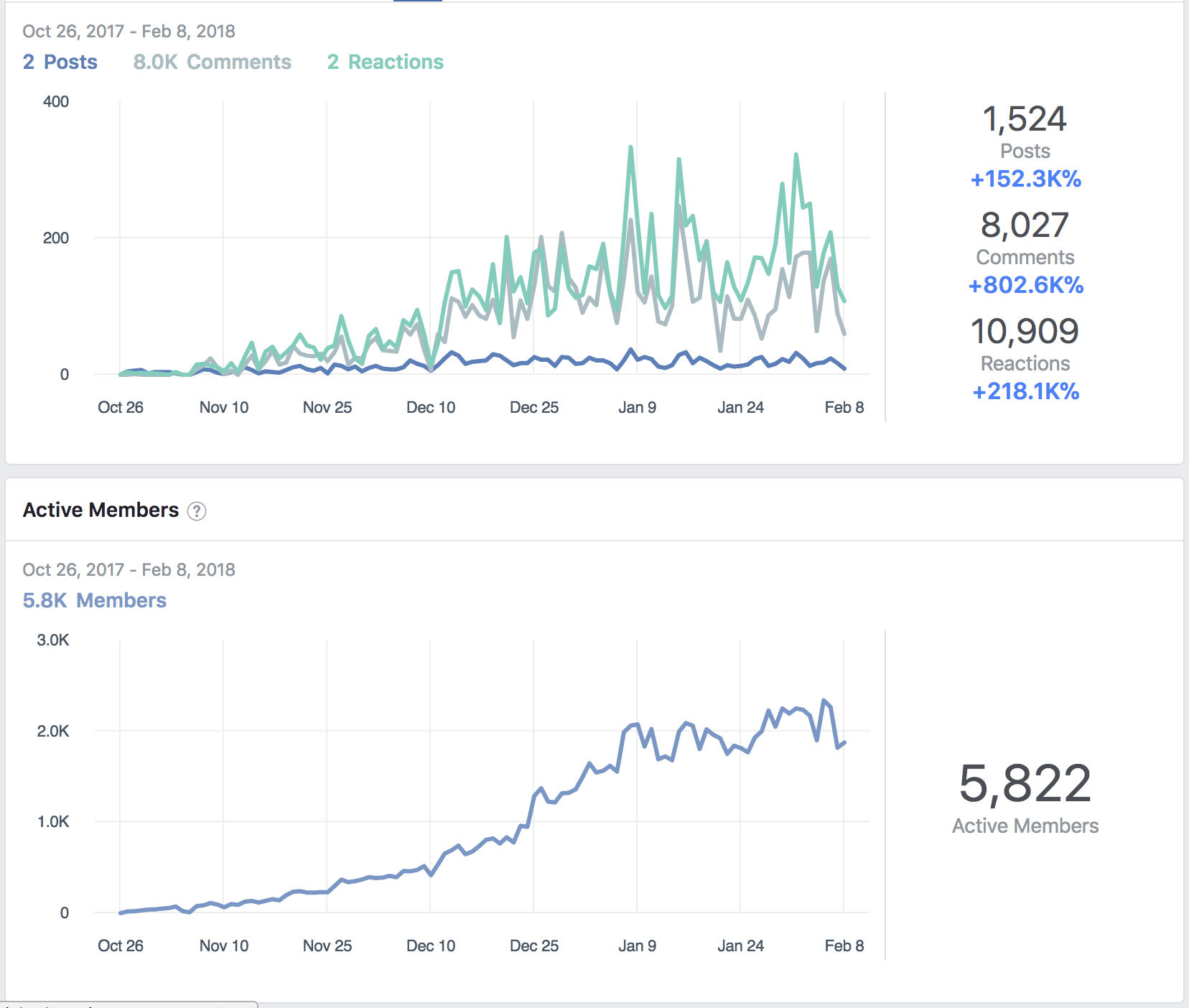
Task: Click Nov 10 label on engagement chart axis
Action: point(223,408)
